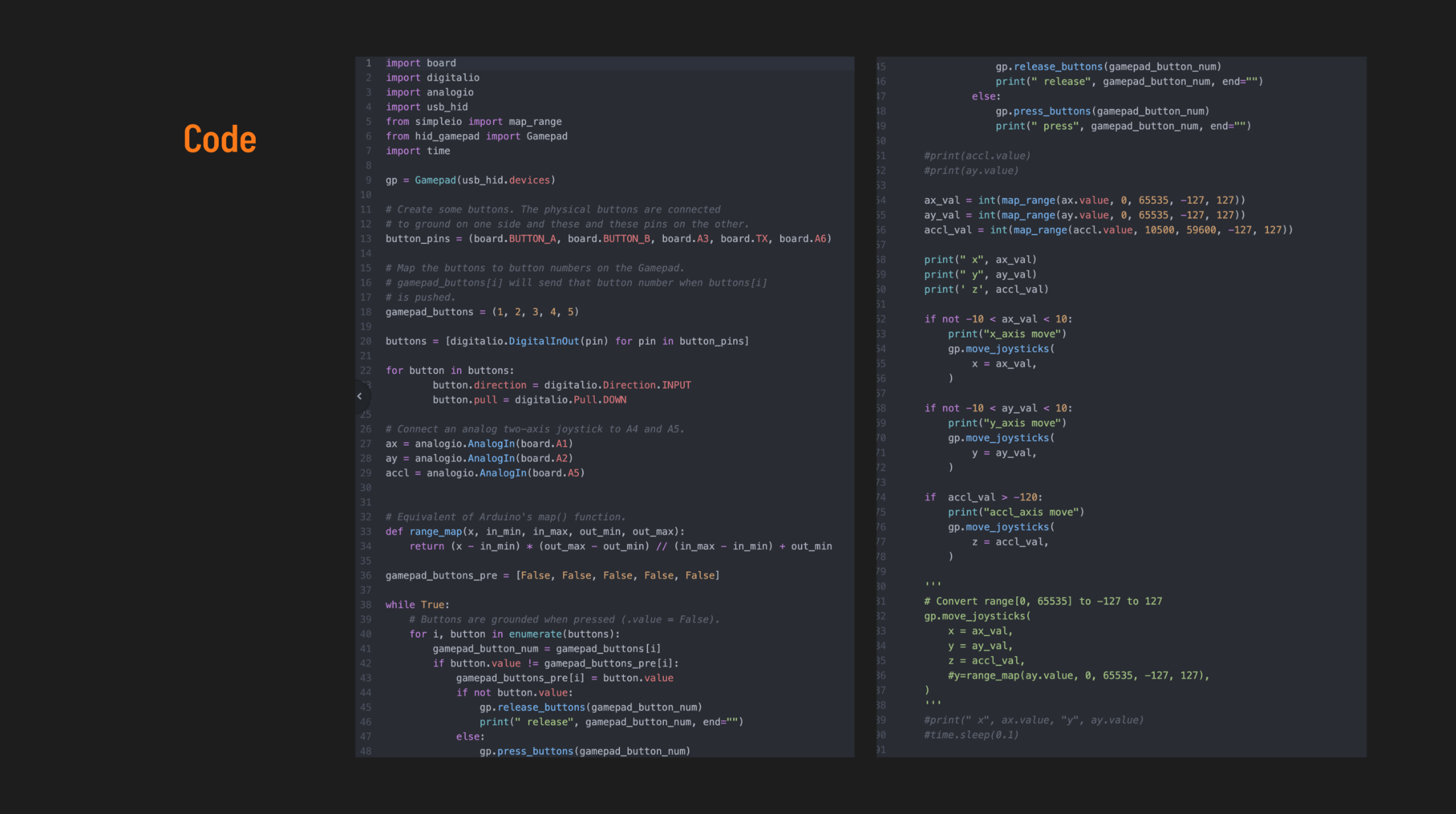1456x814 pixels.
Task: Click print("x_axis move") in right pane
Action: (x=1007, y=334)
